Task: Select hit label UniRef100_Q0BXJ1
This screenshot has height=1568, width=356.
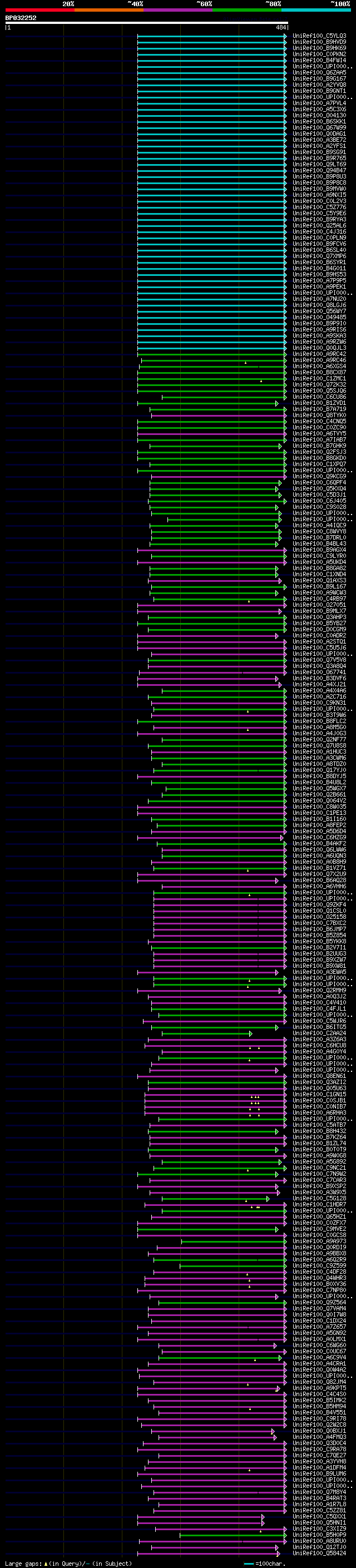Action: coord(319,1431)
